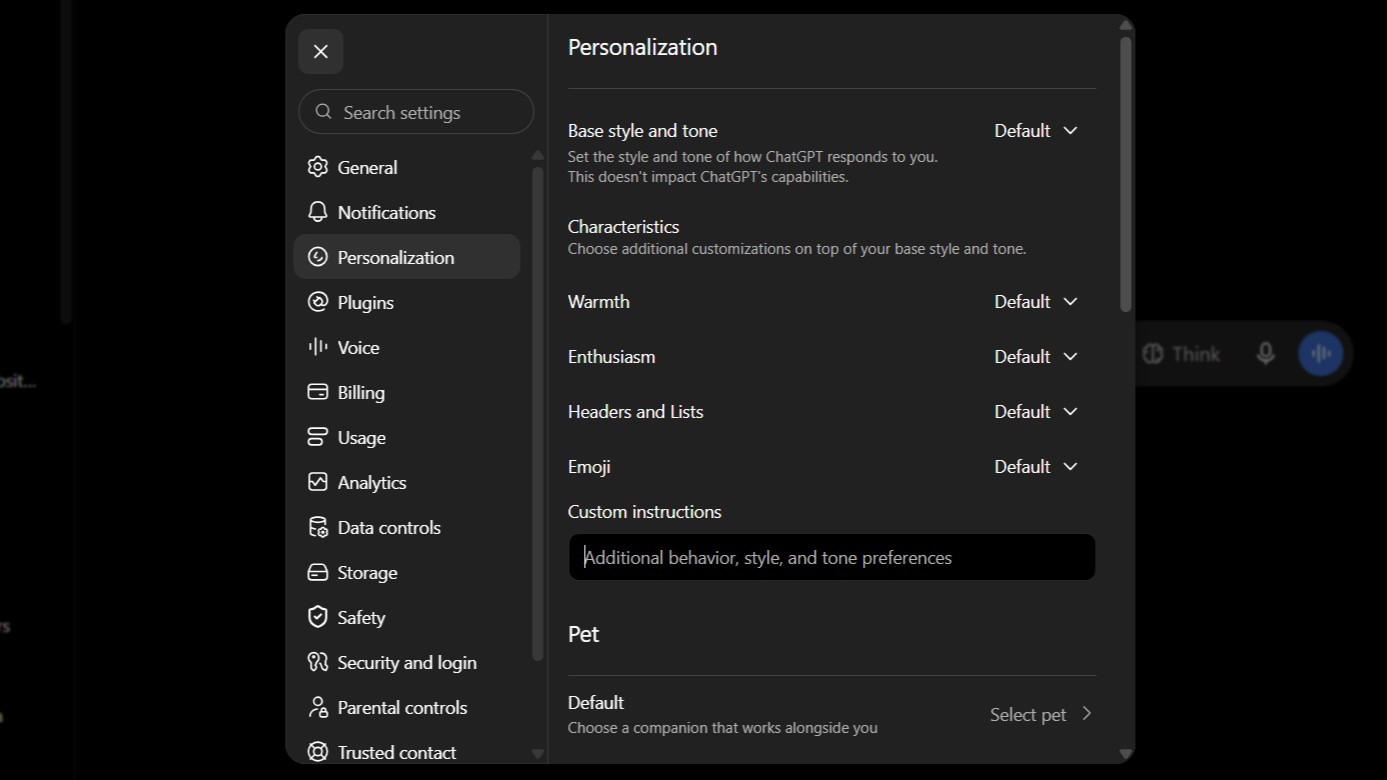Screen dimensions: 1387x780
Task: Open Analytics chart icon
Action: (318, 482)
